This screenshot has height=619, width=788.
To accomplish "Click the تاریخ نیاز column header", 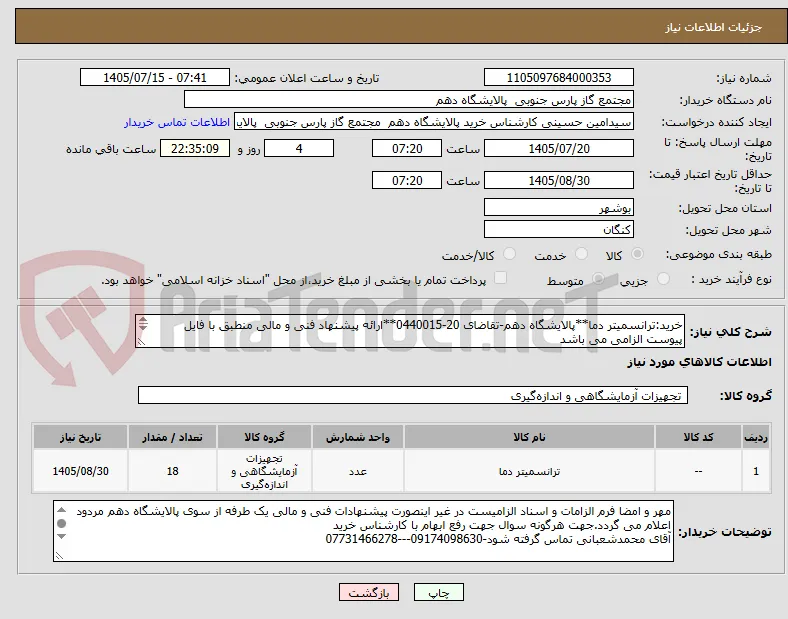I will (x=80, y=437).
